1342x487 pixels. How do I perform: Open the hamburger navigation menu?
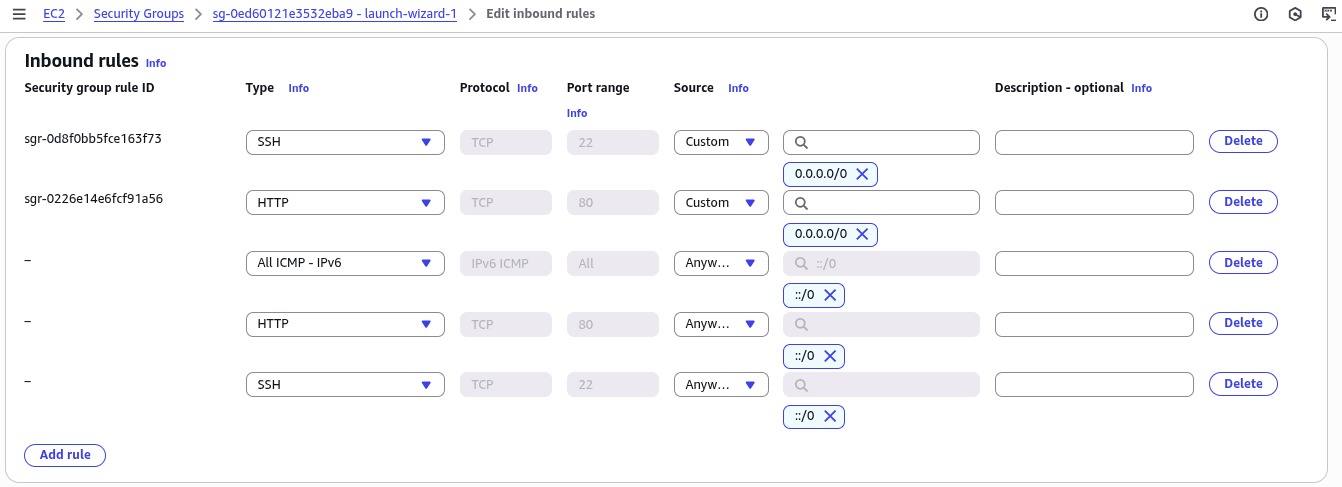(19, 14)
